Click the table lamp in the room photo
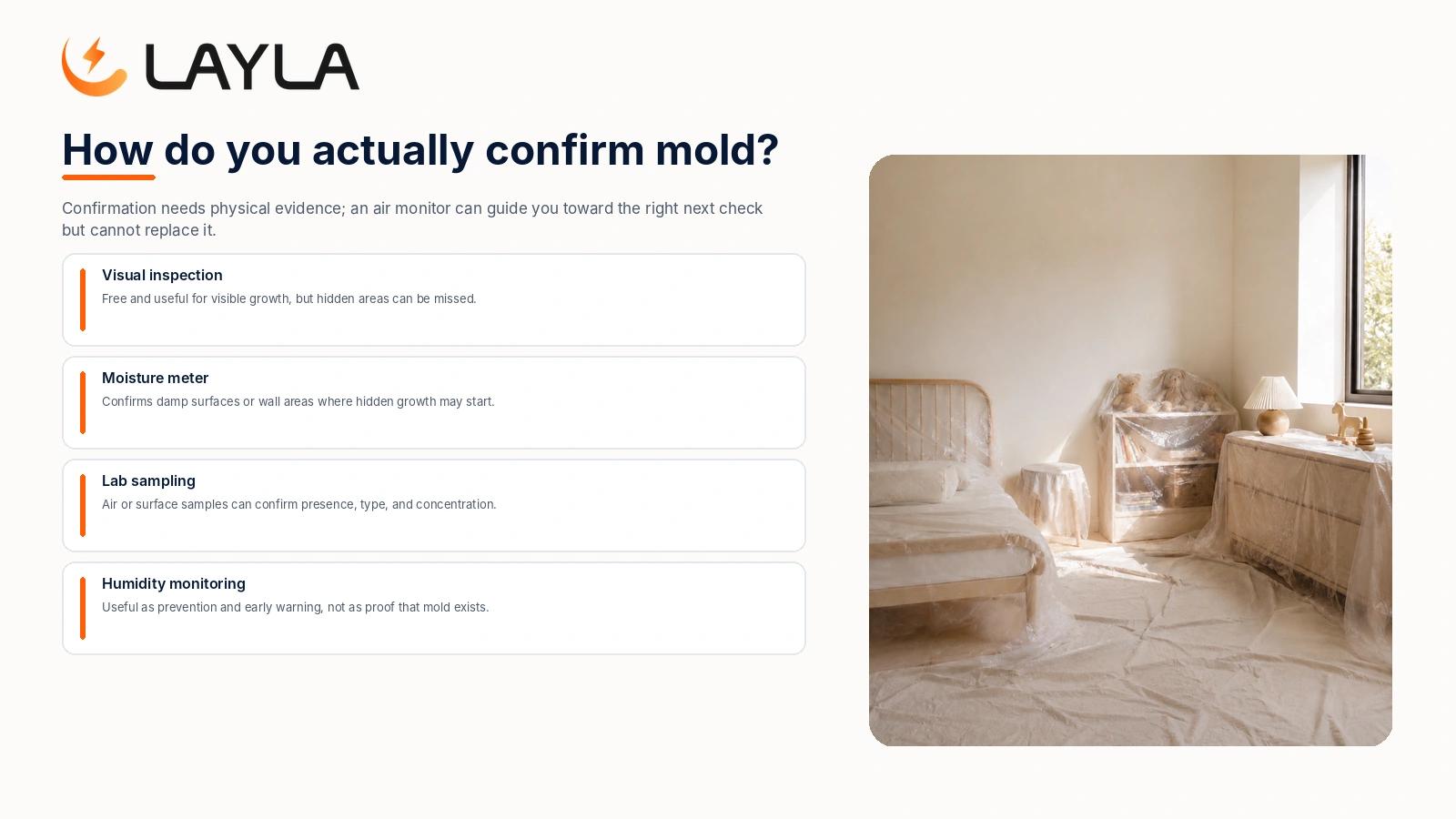 1272,405
